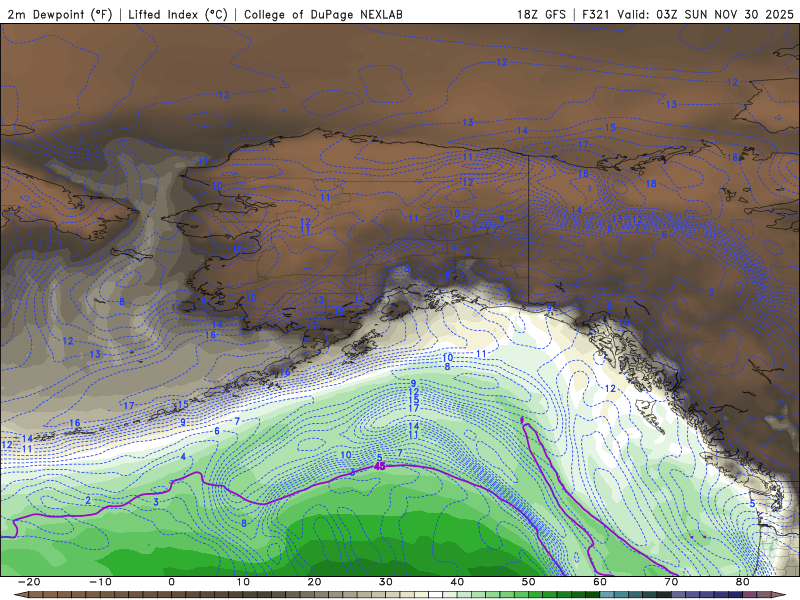This screenshot has height=600, width=800.
Task: Click the "80" label on the legend
Action: coord(743,582)
